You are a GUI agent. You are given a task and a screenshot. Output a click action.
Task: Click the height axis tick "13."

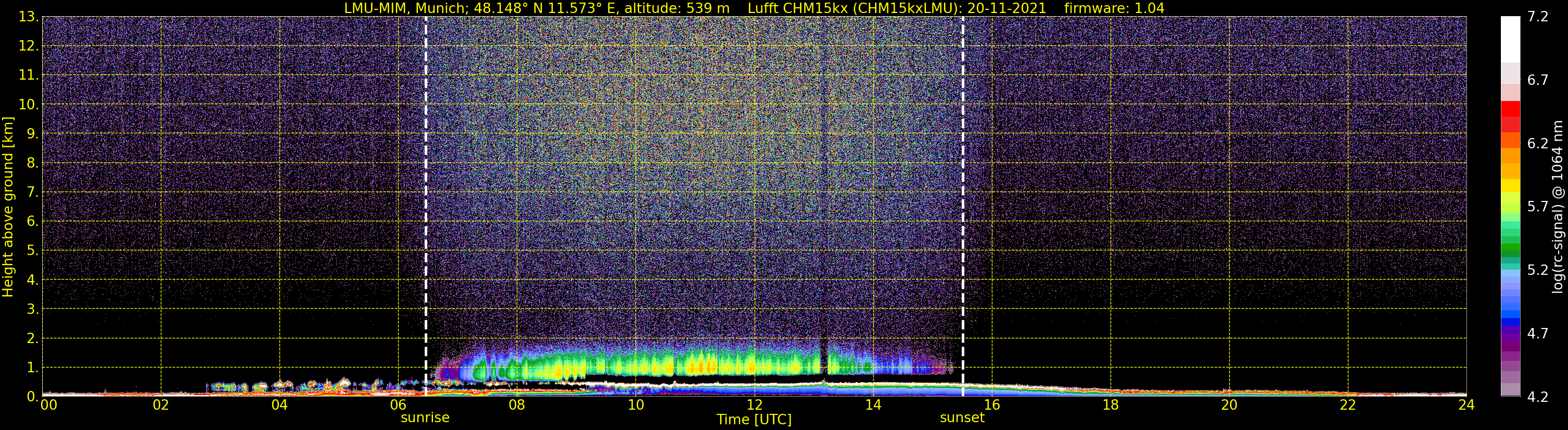click(x=28, y=17)
